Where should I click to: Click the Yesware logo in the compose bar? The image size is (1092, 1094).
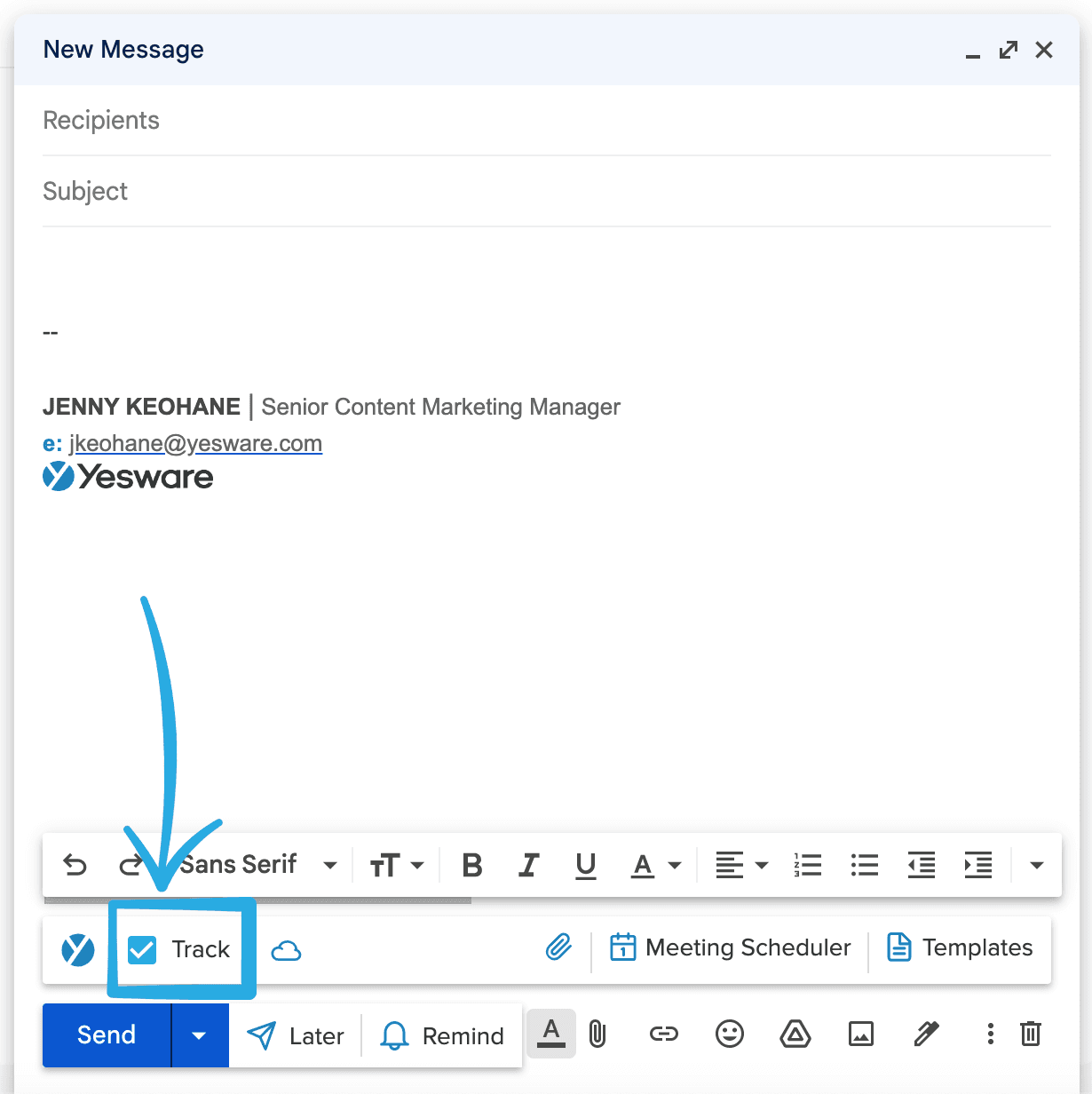[78, 949]
